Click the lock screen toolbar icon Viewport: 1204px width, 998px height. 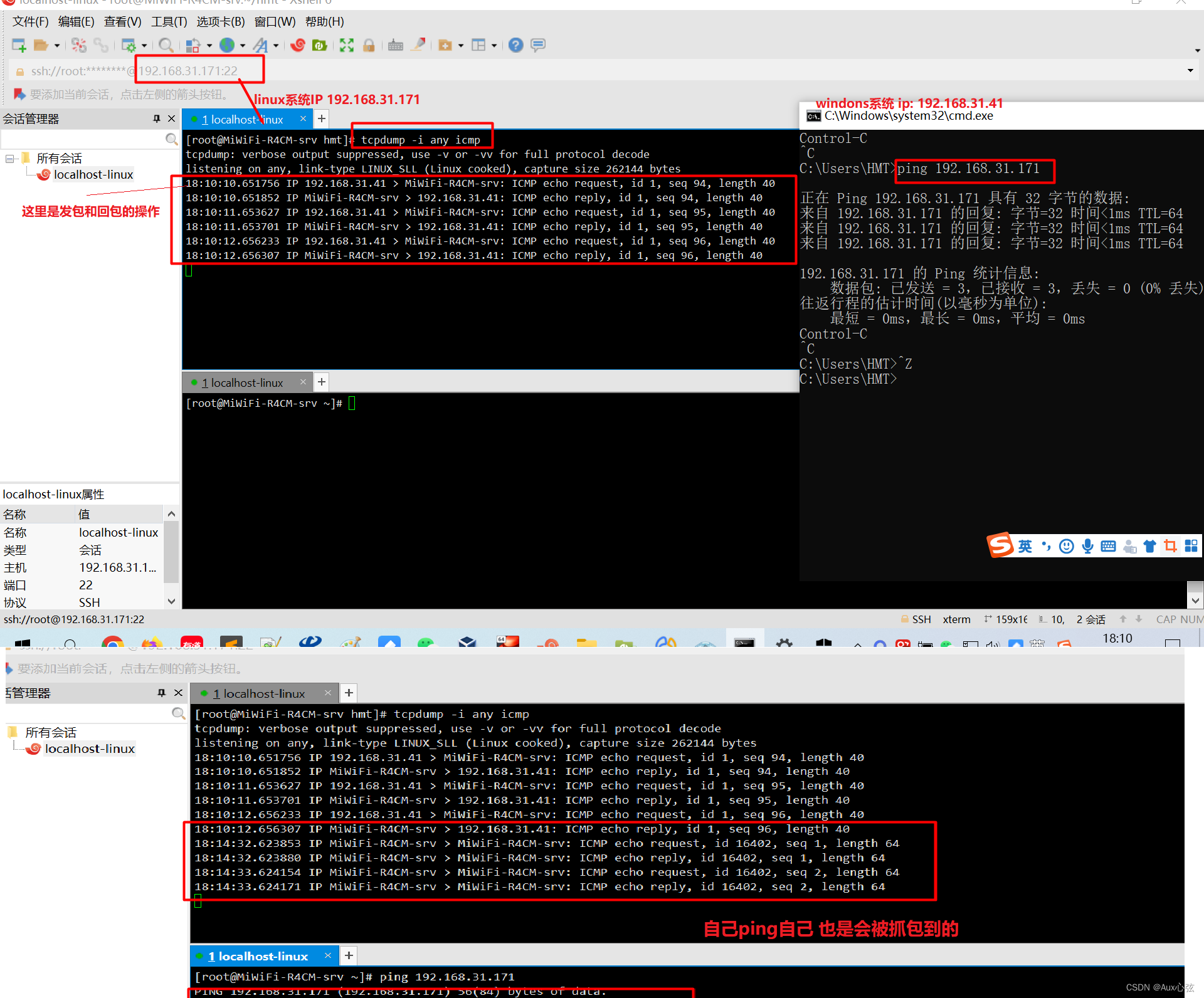coord(369,45)
